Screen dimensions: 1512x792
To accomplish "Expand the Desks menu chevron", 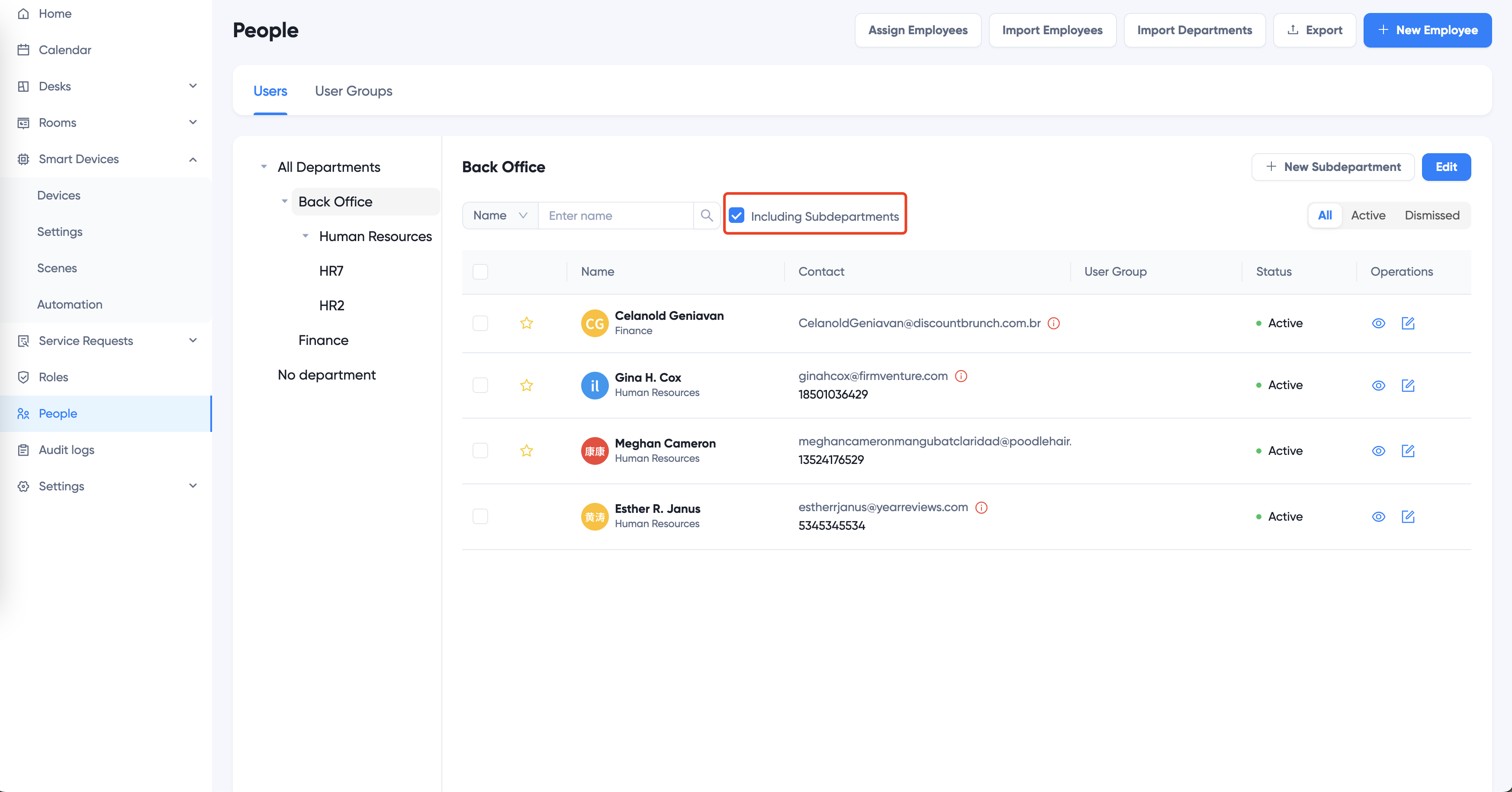I will pos(193,86).
